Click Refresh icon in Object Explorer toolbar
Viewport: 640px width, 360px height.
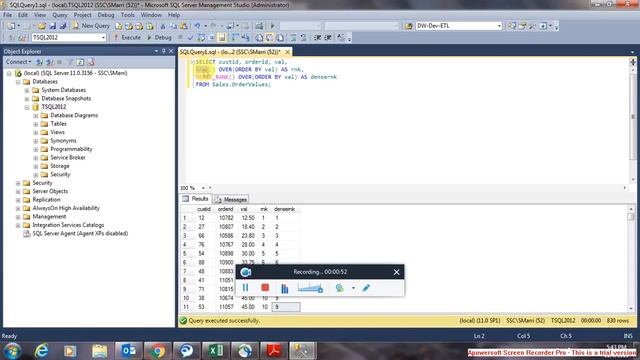pyautogui.click(x=80, y=62)
